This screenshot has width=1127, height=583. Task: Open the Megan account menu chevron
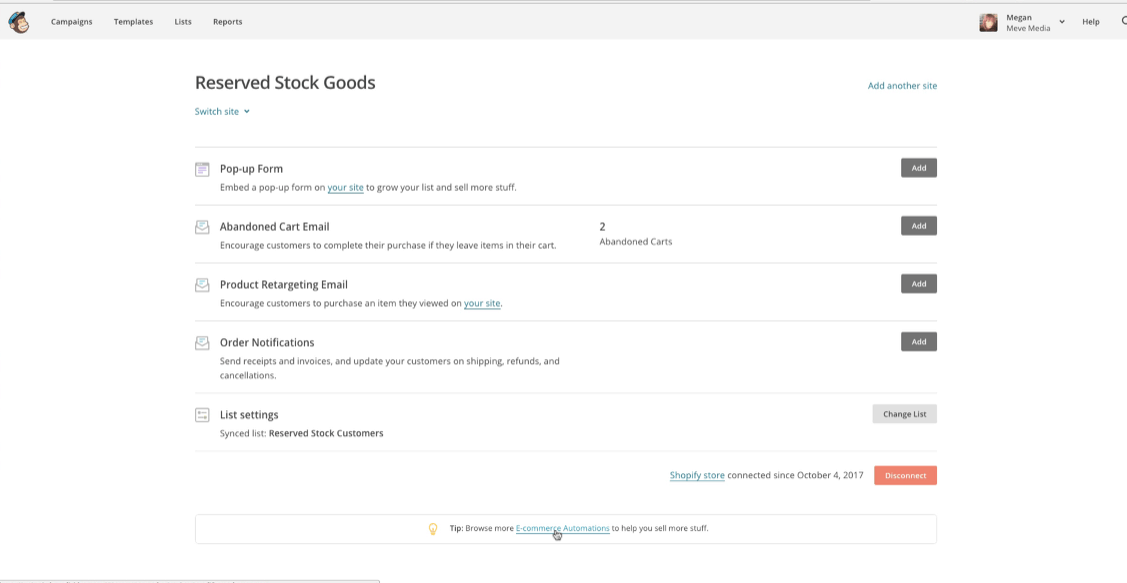point(1062,22)
